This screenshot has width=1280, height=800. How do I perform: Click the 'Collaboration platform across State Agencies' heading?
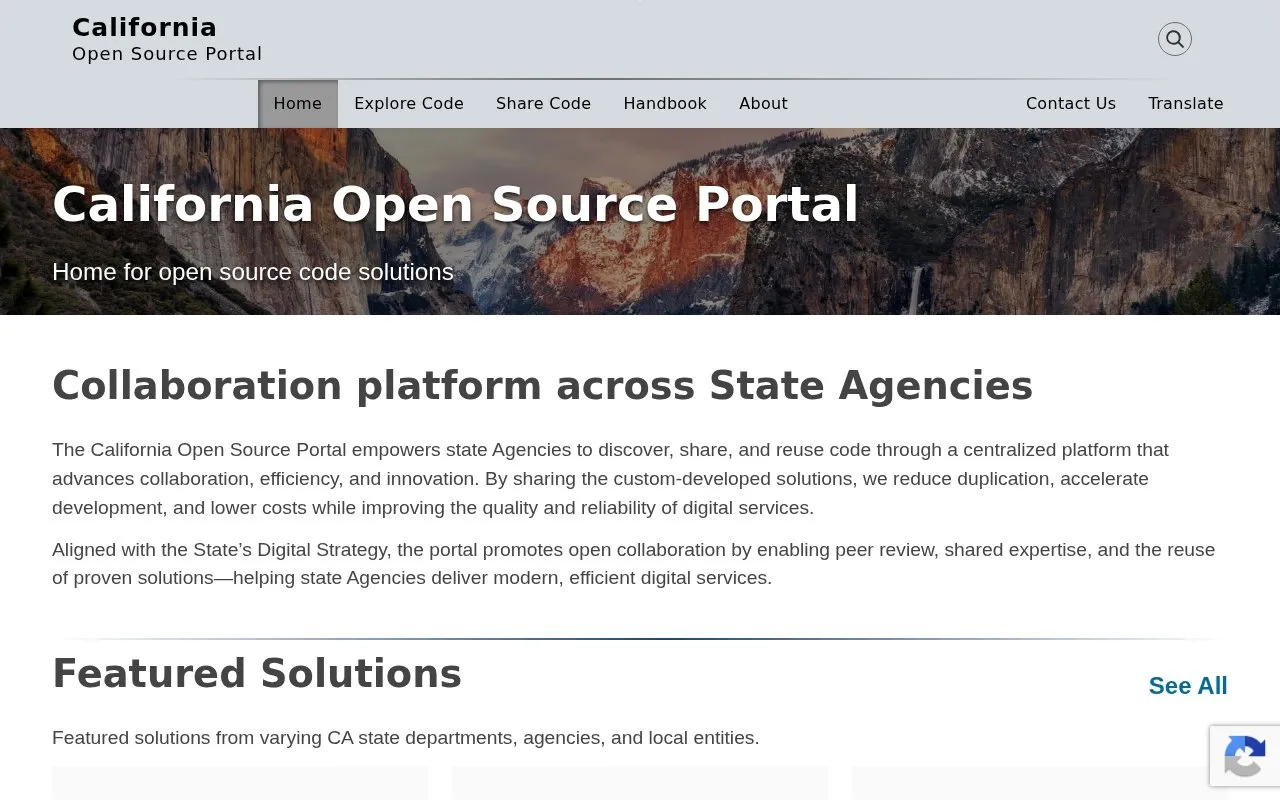[x=542, y=386]
